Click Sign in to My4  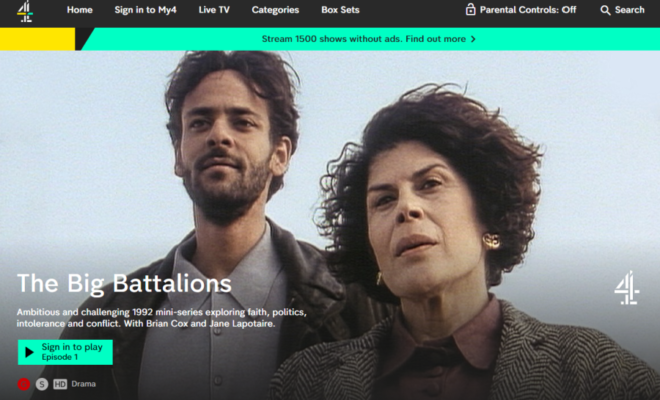pos(145,10)
